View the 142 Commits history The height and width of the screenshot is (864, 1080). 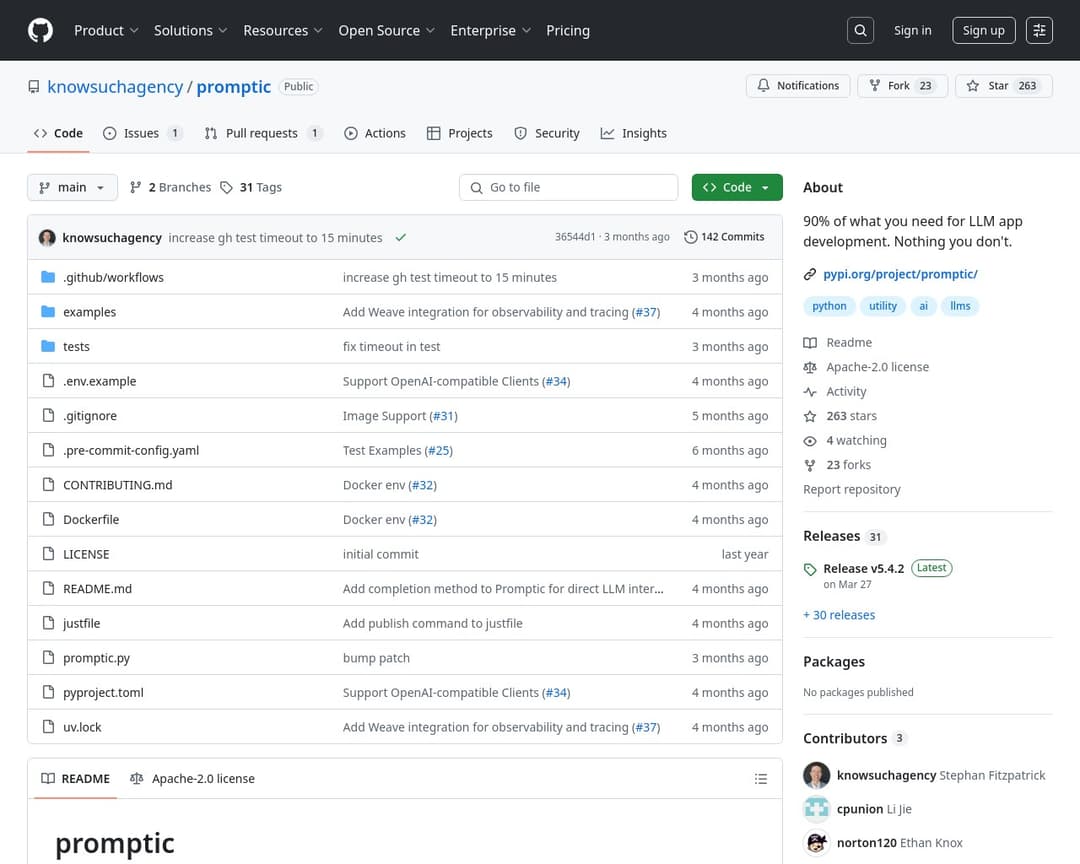tap(724, 237)
